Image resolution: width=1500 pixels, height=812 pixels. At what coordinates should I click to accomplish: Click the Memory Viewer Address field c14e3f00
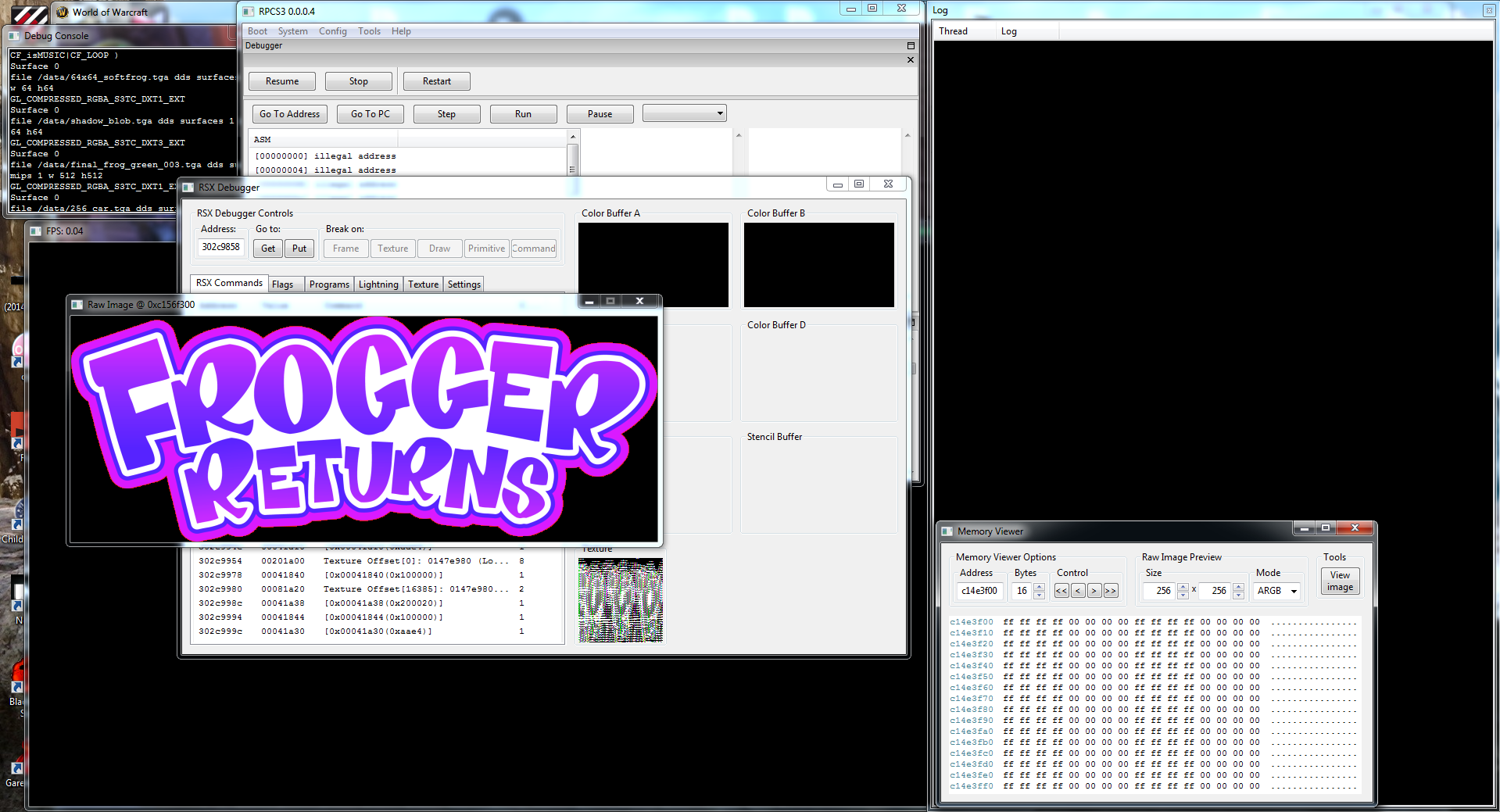979,591
